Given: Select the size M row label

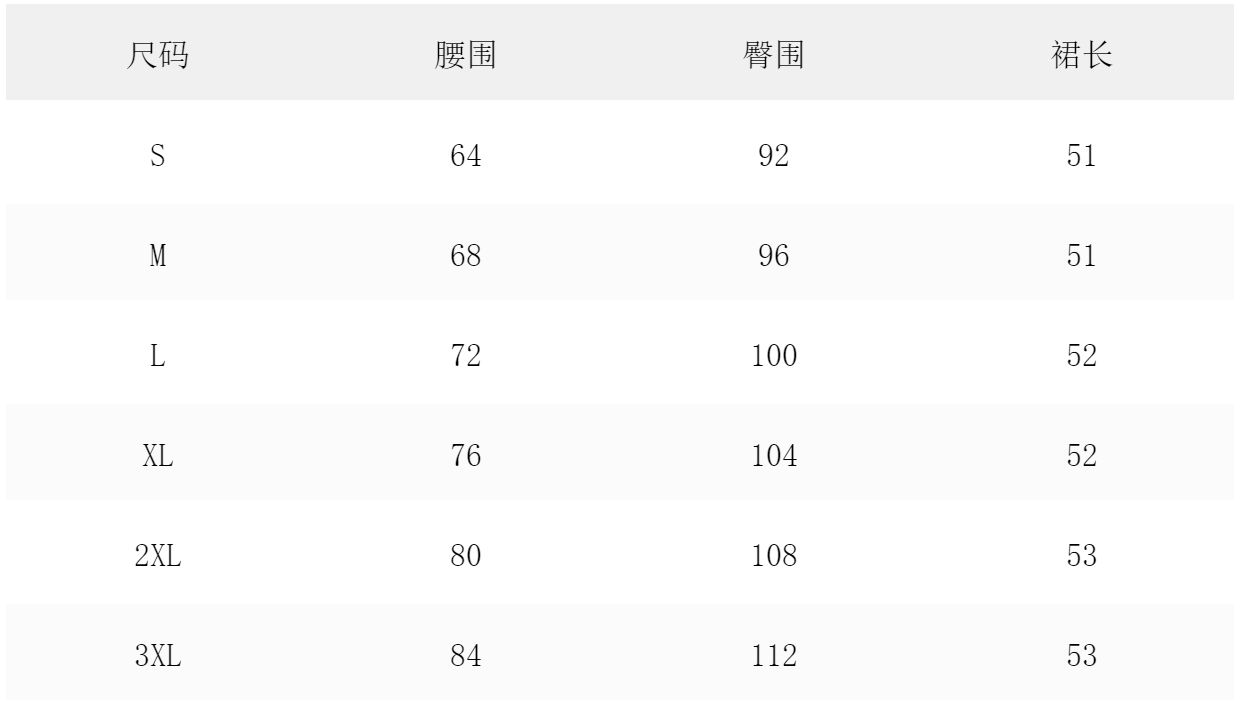Looking at the screenshot, I should (x=158, y=257).
